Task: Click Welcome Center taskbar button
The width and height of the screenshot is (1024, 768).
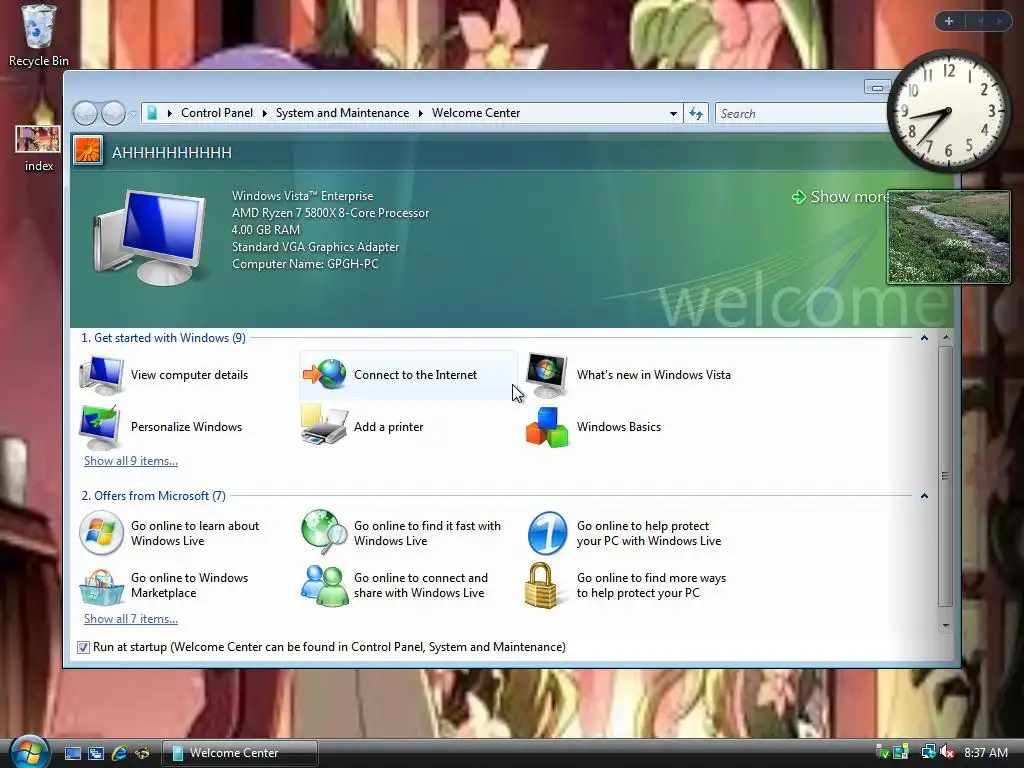Action: (240, 753)
